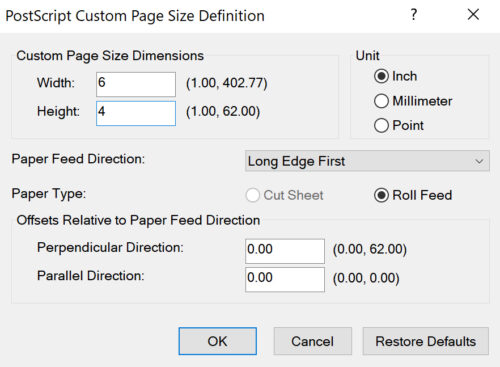Viewport: 500px width, 367px height.
Task: Click the Unit group label
Action: point(367,56)
